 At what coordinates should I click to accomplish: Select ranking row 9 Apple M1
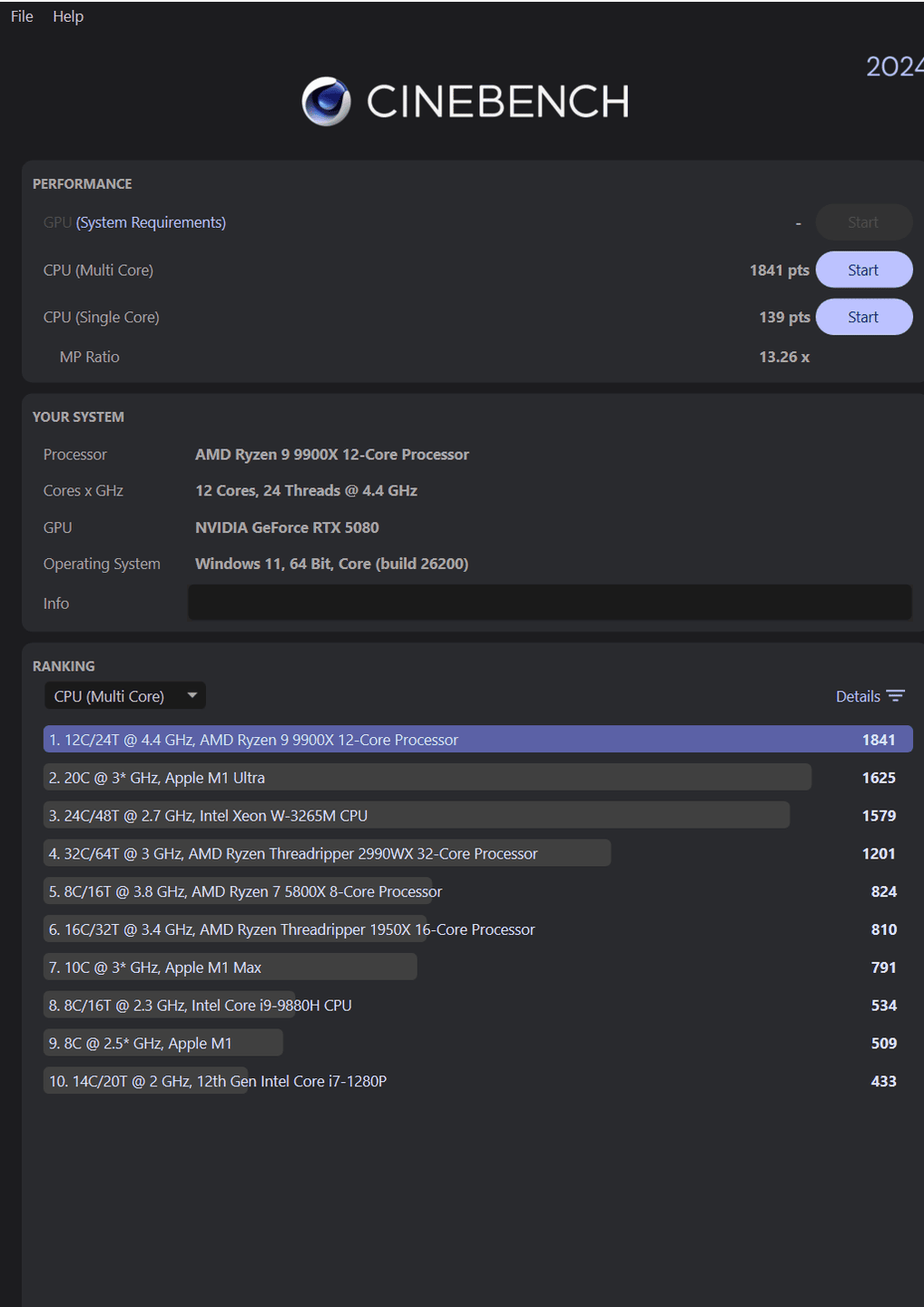(477, 1044)
